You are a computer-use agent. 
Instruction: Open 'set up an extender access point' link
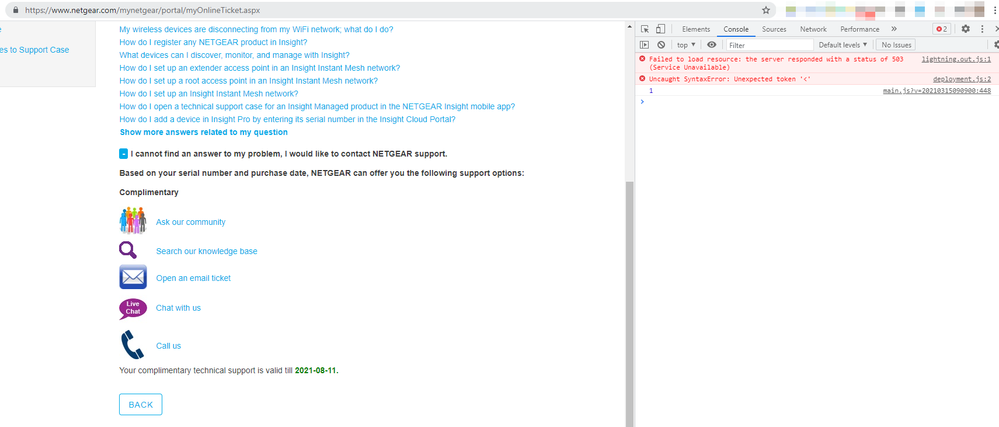(259, 68)
